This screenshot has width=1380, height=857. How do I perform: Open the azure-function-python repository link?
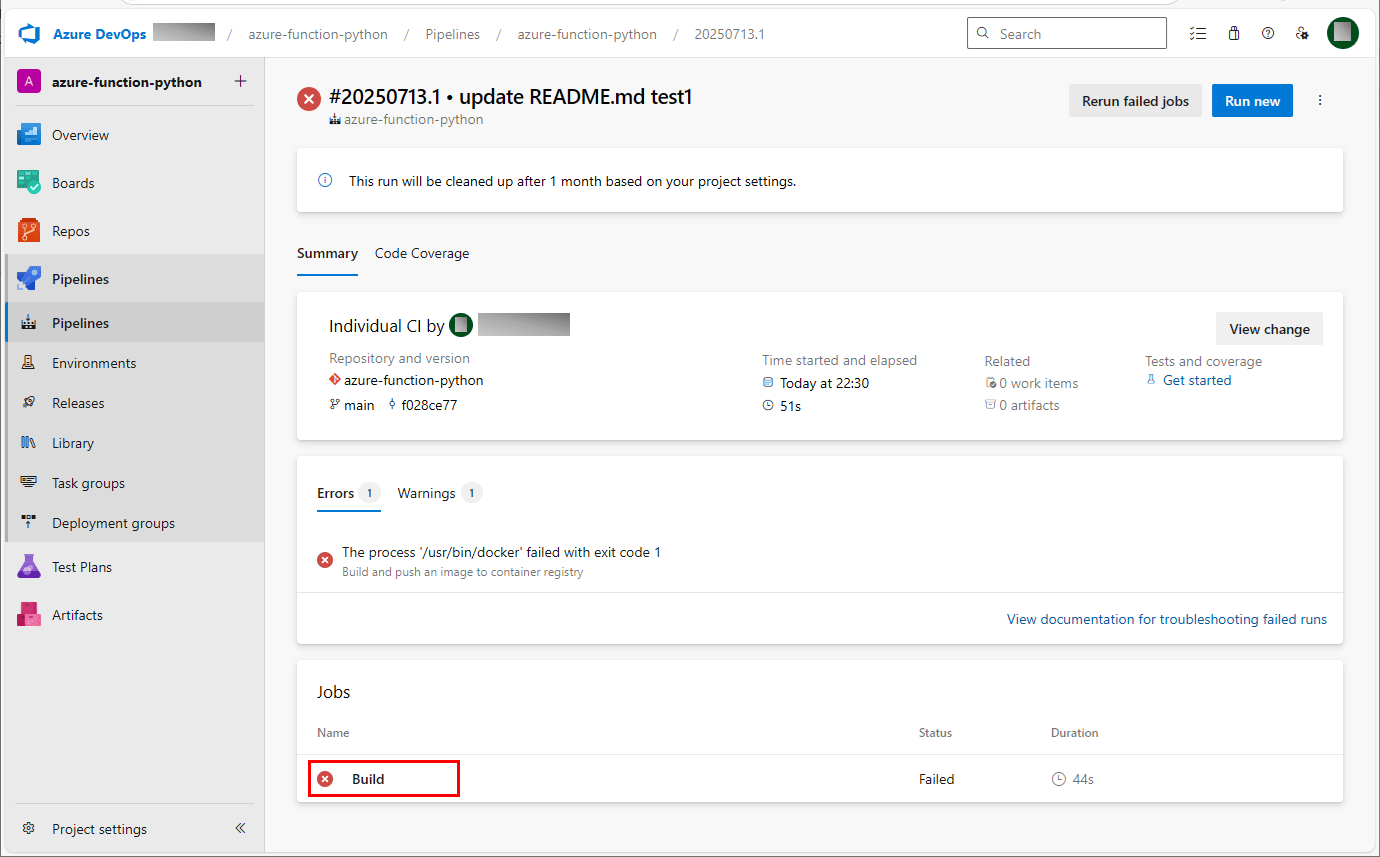tap(413, 380)
